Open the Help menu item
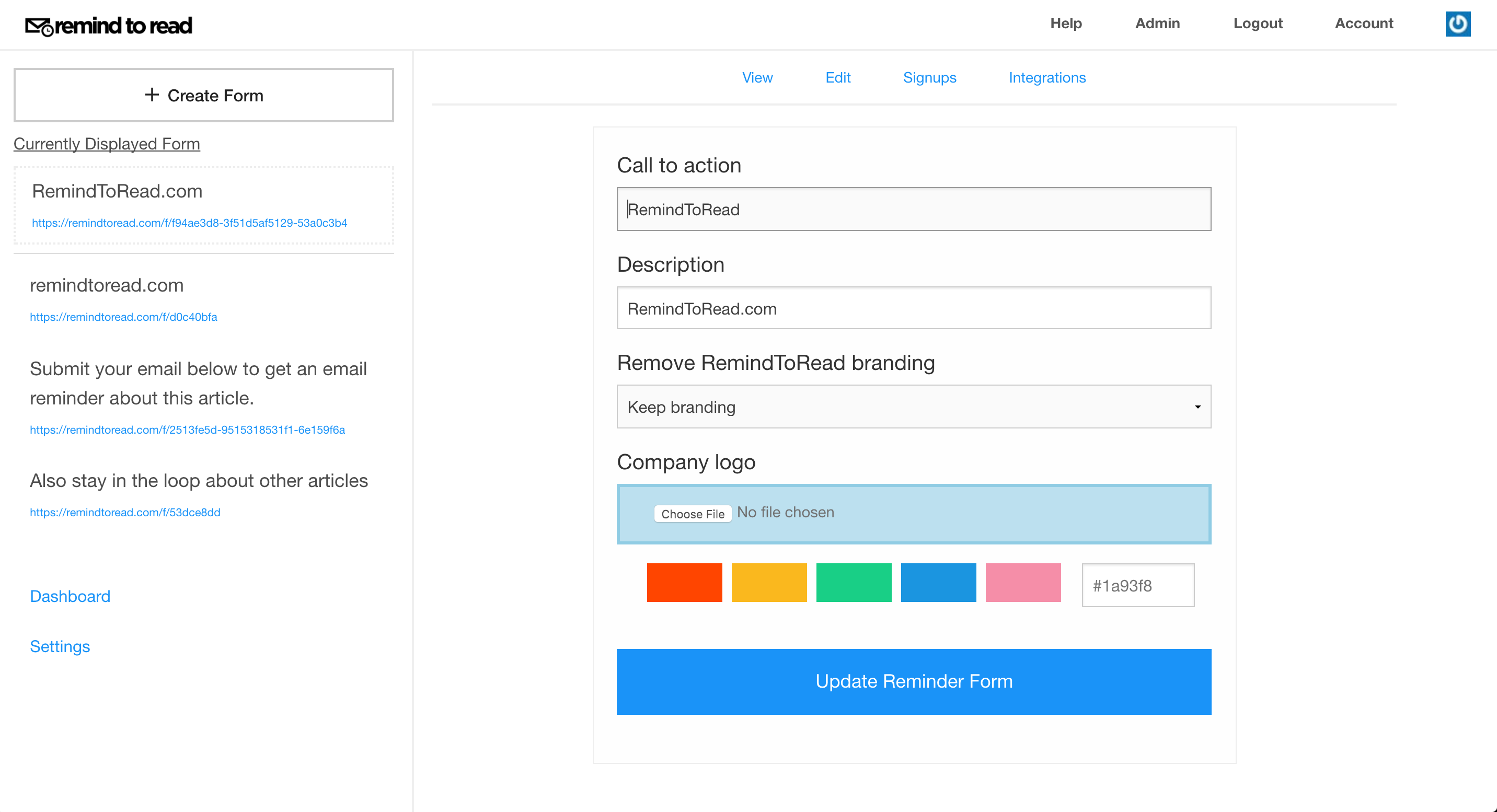Image resolution: width=1497 pixels, height=812 pixels. (1065, 23)
